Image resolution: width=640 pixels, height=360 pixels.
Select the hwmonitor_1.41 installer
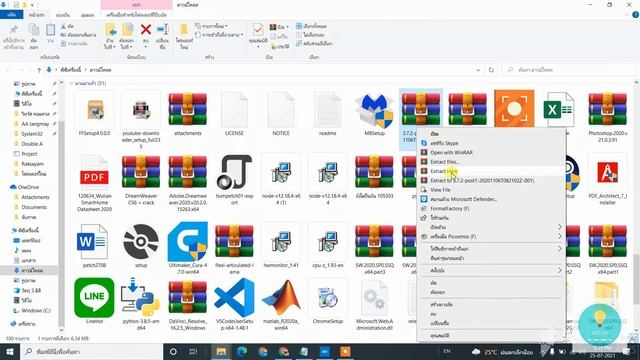click(x=281, y=246)
